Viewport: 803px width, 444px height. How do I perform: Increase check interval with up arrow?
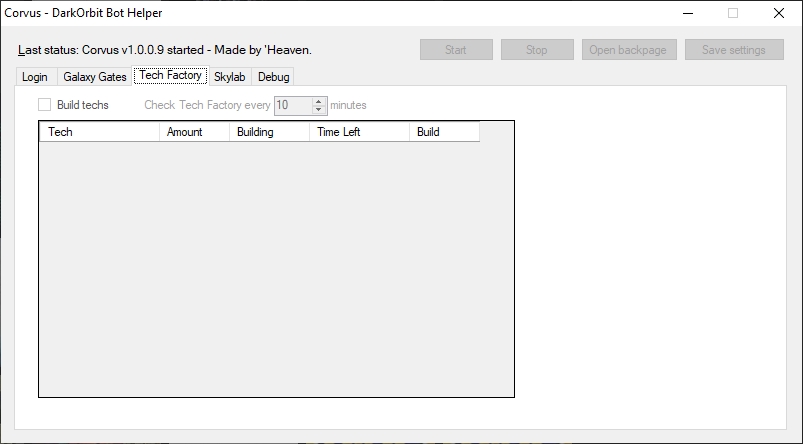click(x=319, y=101)
